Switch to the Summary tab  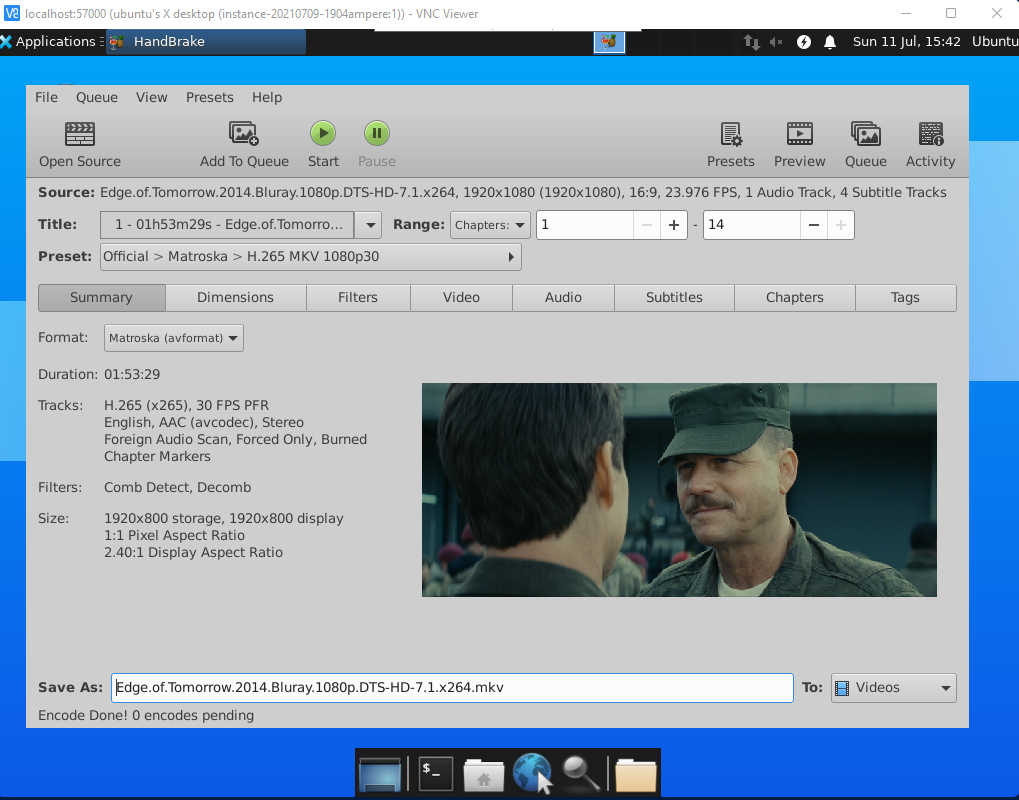(x=101, y=298)
